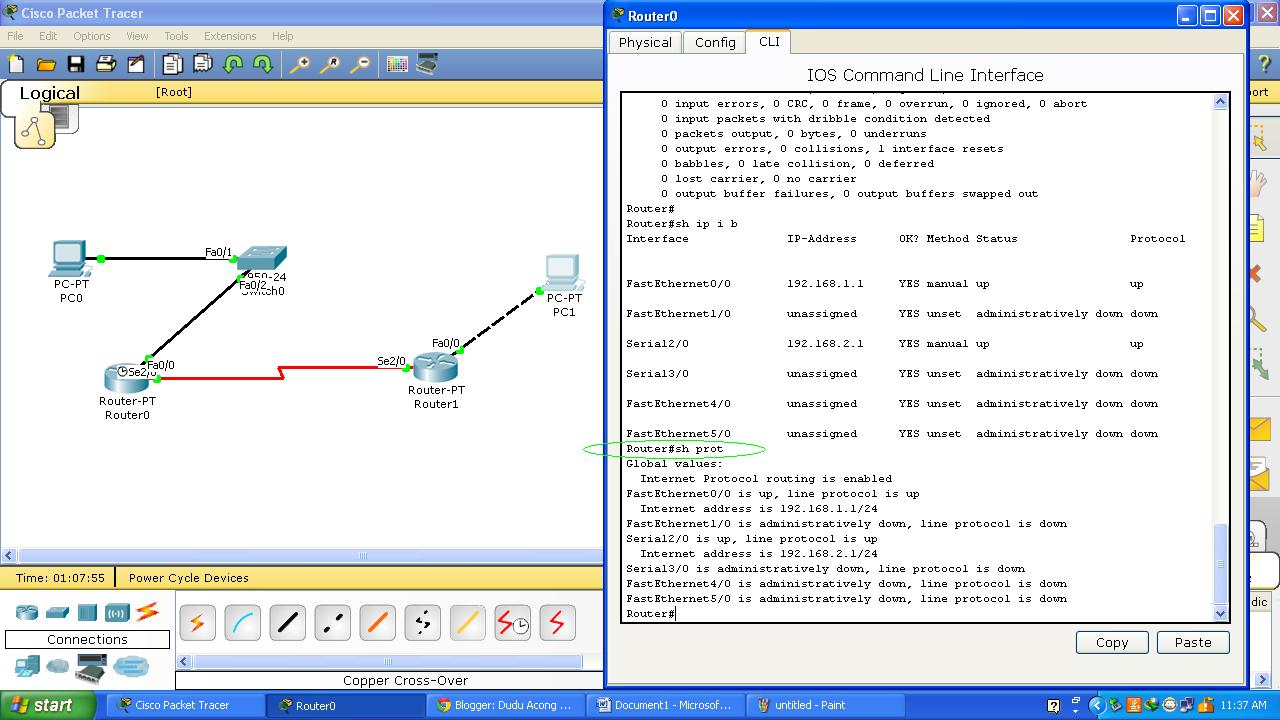Open the Start menu

47,705
